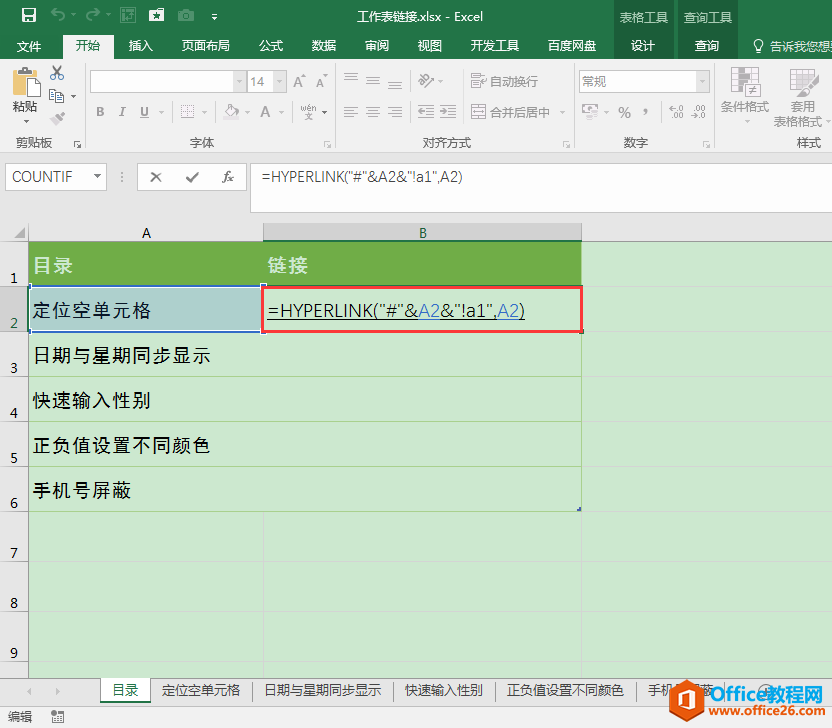
Task: Select the Format Painter brush icon
Action: [x=57, y=118]
